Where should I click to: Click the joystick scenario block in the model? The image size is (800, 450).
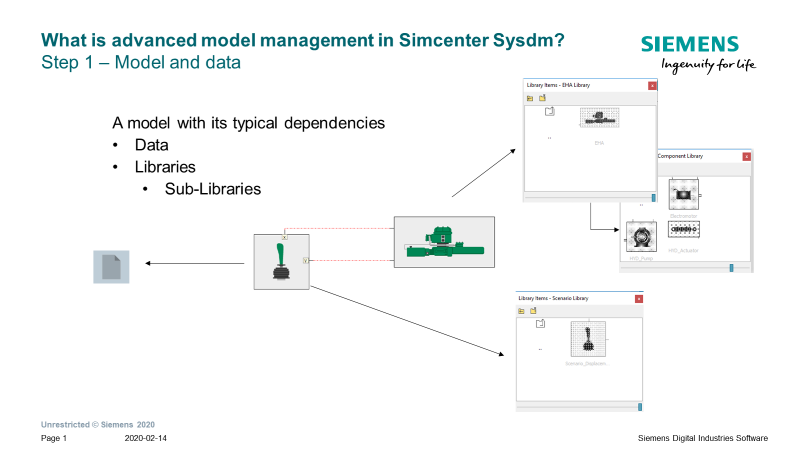pyautogui.click(x=282, y=262)
